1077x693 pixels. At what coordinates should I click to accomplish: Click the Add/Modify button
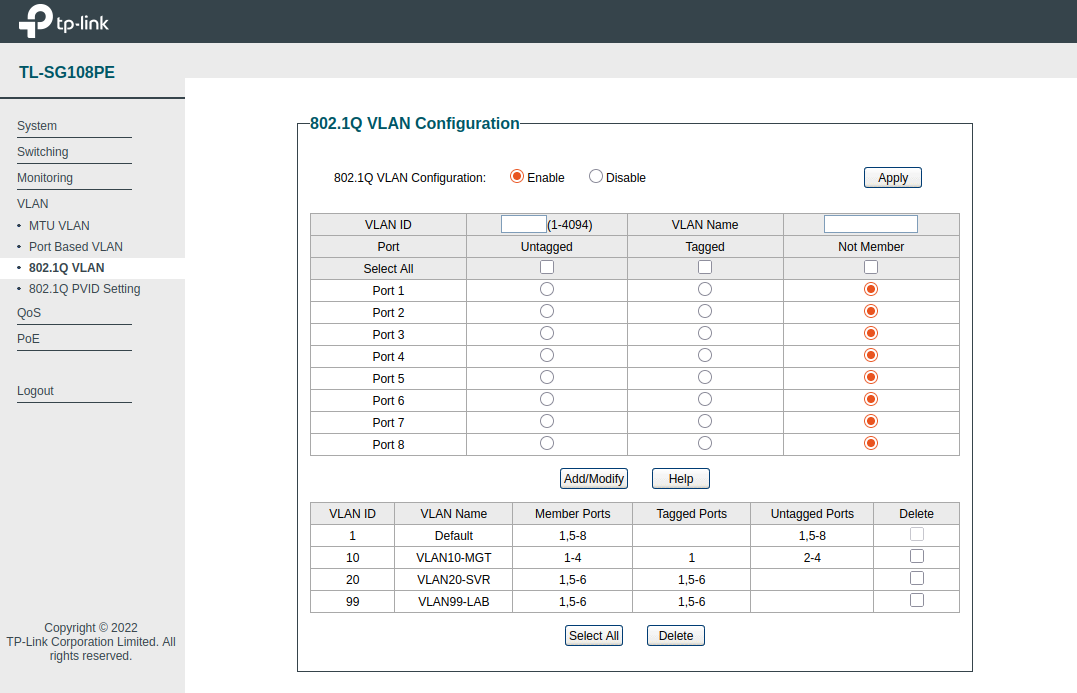tap(593, 478)
